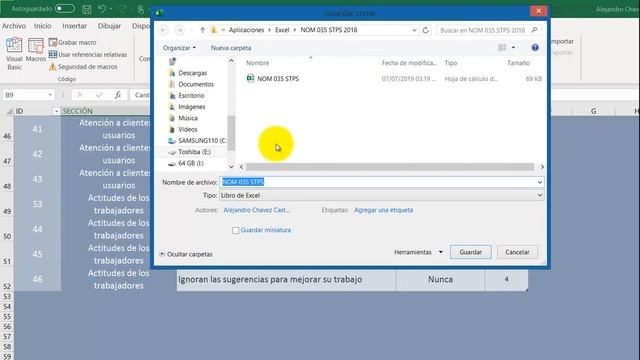Screen dimensions: 640x360
Task: Toggle the Autoguardado switch
Action: click(64, 9)
